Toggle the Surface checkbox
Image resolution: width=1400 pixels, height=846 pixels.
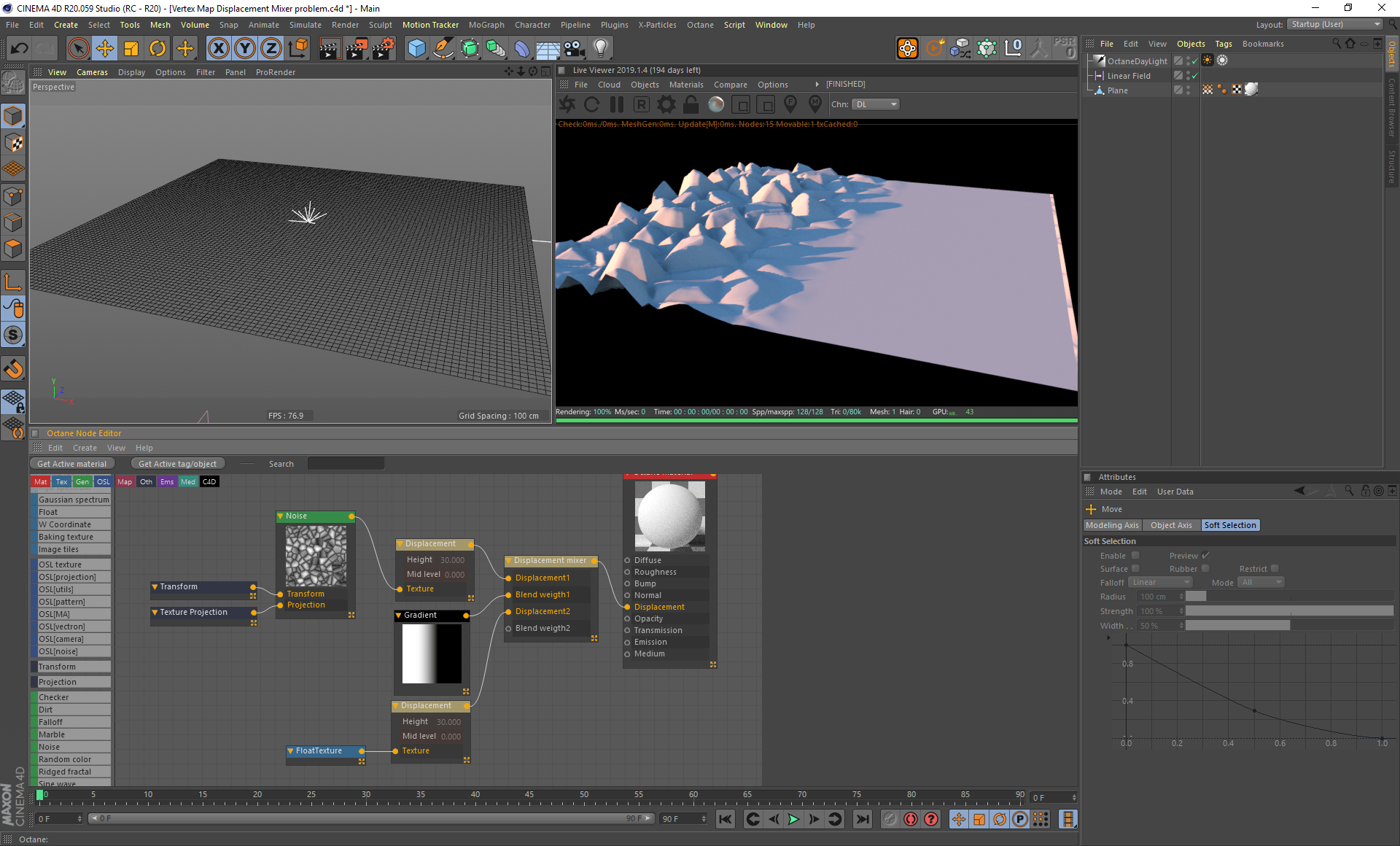click(x=1135, y=569)
